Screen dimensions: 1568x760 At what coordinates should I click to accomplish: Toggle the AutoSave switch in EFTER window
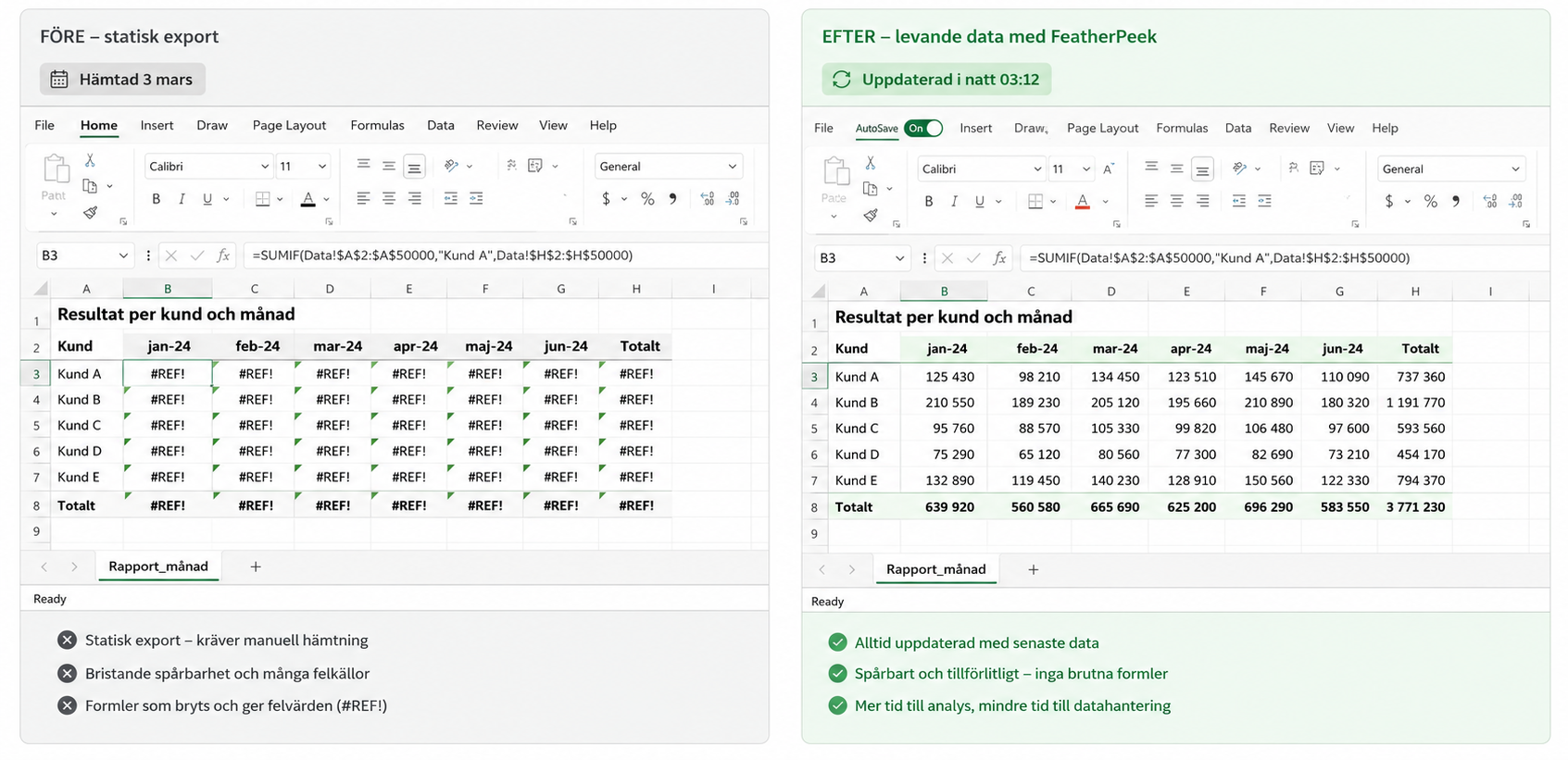coord(924,129)
